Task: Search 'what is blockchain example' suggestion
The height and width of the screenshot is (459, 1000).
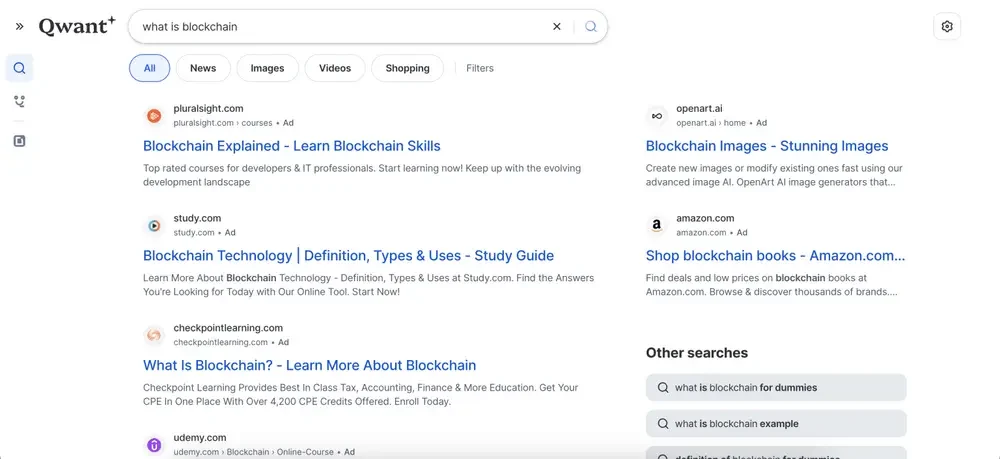Action: tap(776, 424)
